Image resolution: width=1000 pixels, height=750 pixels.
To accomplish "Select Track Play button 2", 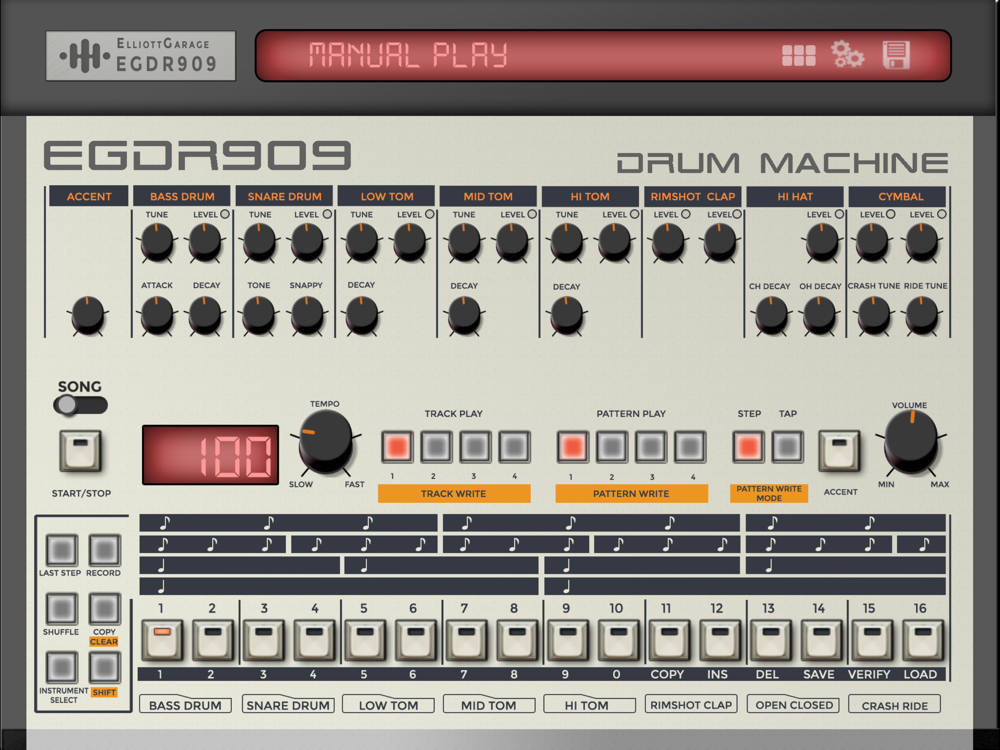I will point(436,446).
